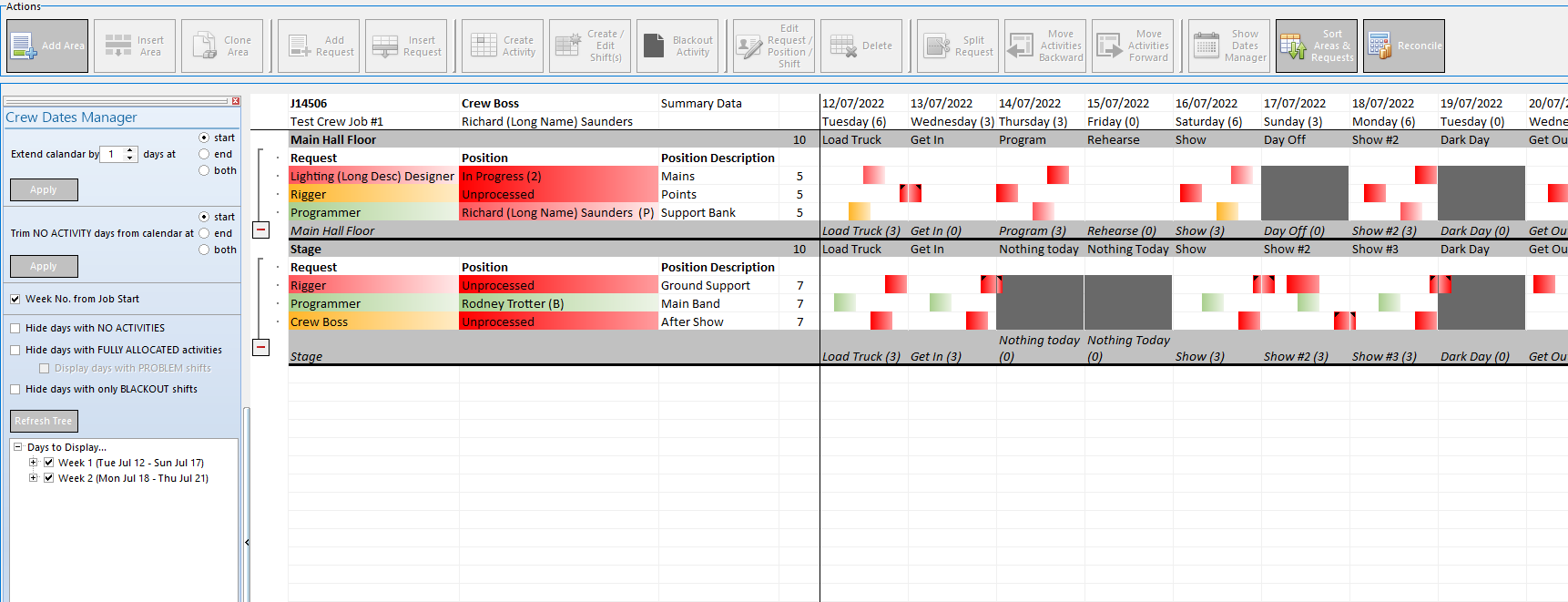The image size is (1568, 602).
Task: Select 'both' radio for Extend calendar
Action: [204, 170]
